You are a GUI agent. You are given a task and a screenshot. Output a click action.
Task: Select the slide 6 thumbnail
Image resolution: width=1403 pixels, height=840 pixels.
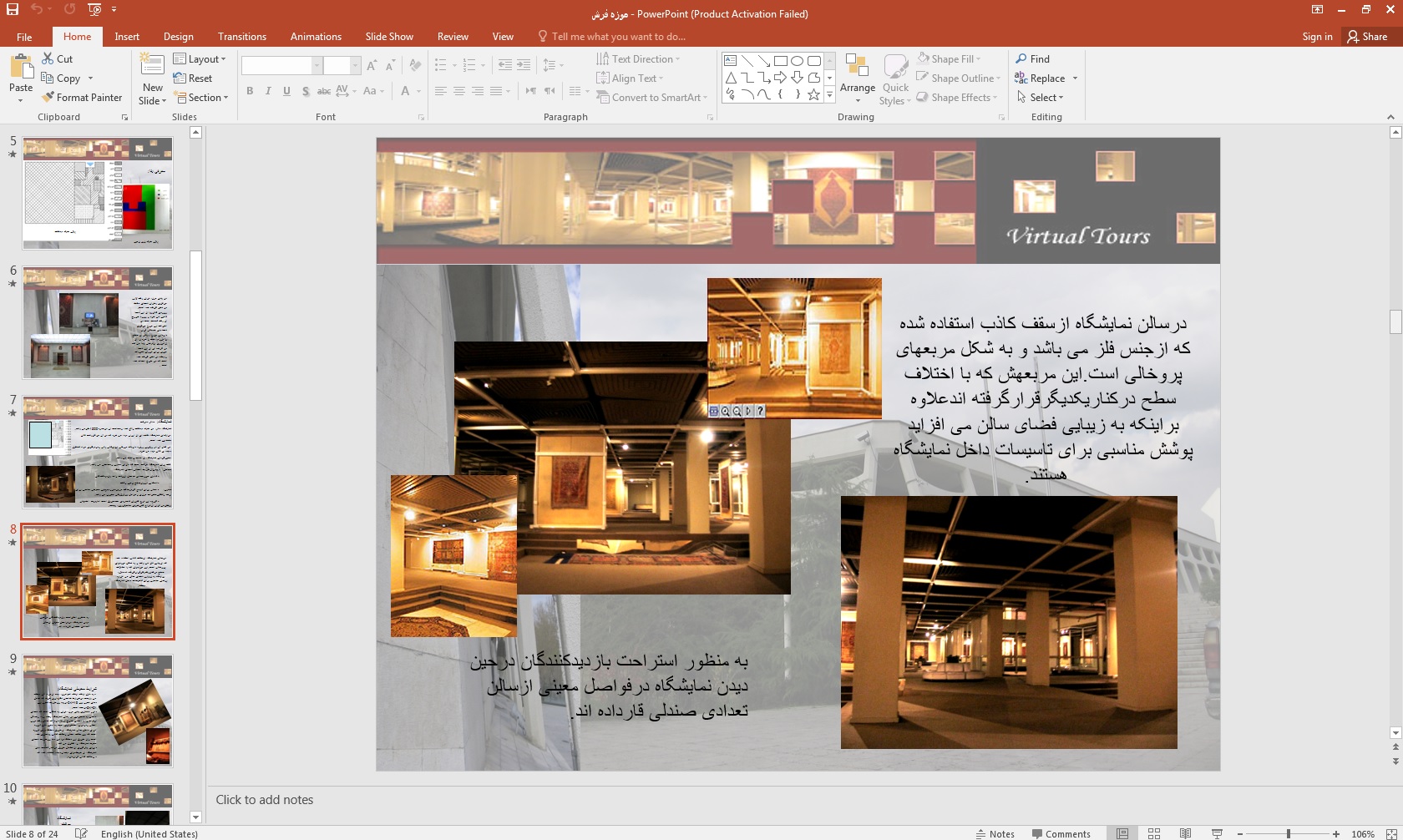click(98, 322)
